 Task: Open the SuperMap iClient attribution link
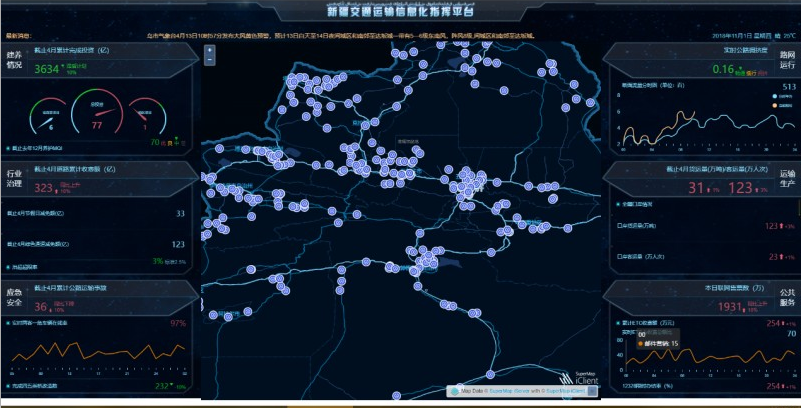point(565,391)
